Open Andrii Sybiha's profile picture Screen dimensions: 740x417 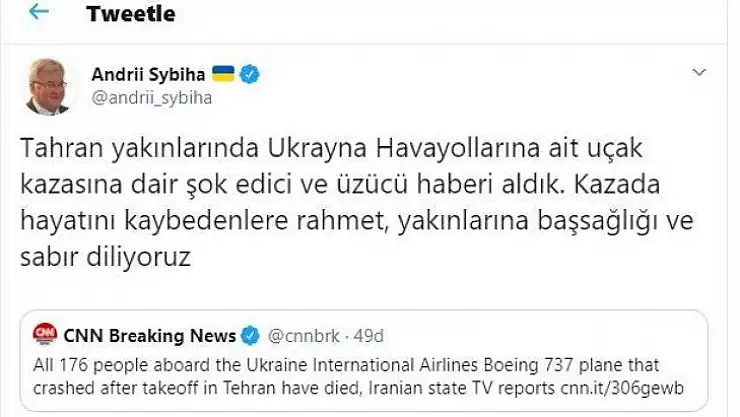click(x=50, y=88)
